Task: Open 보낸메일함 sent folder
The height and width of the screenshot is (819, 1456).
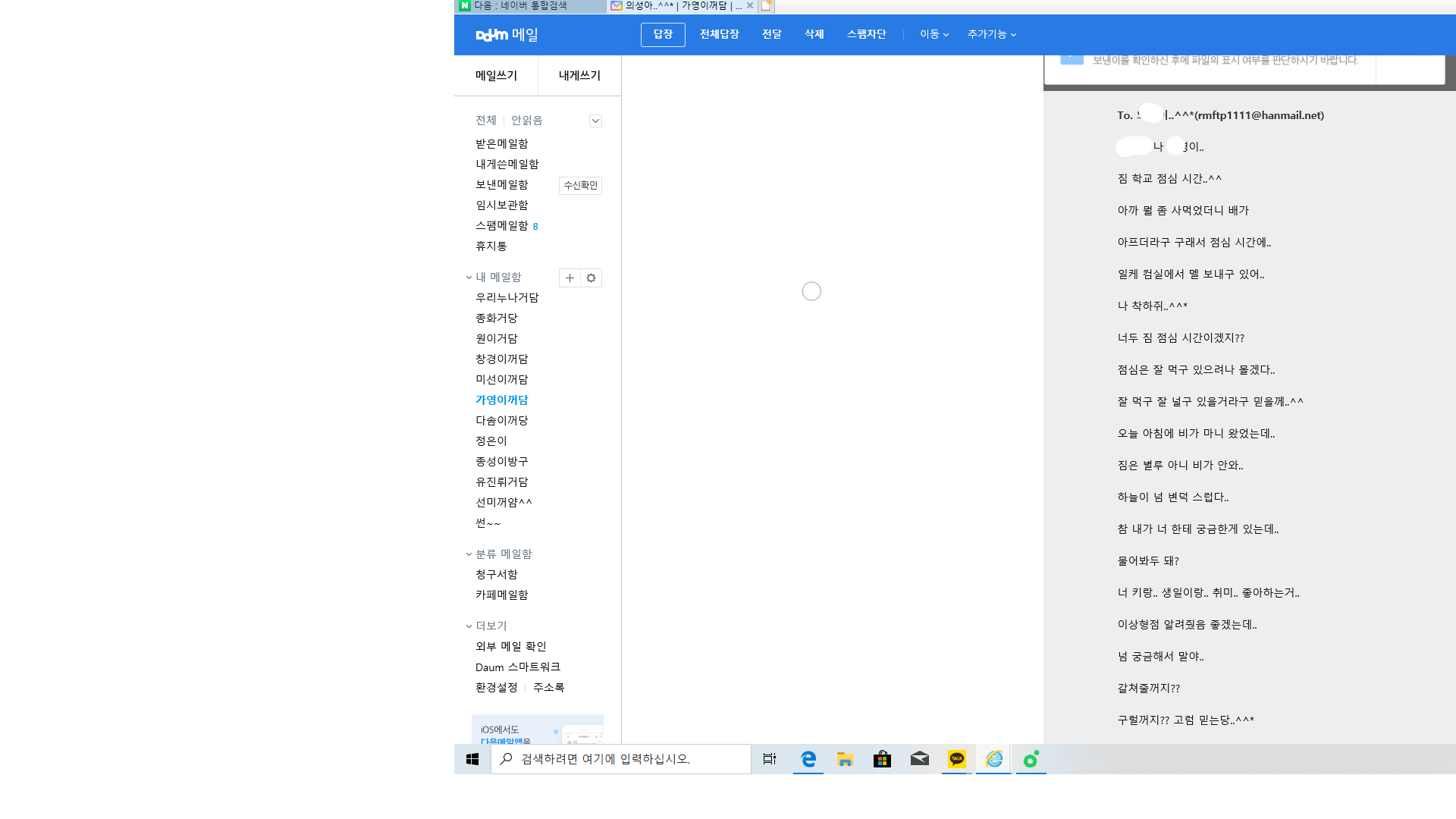Action: (502, 185)
